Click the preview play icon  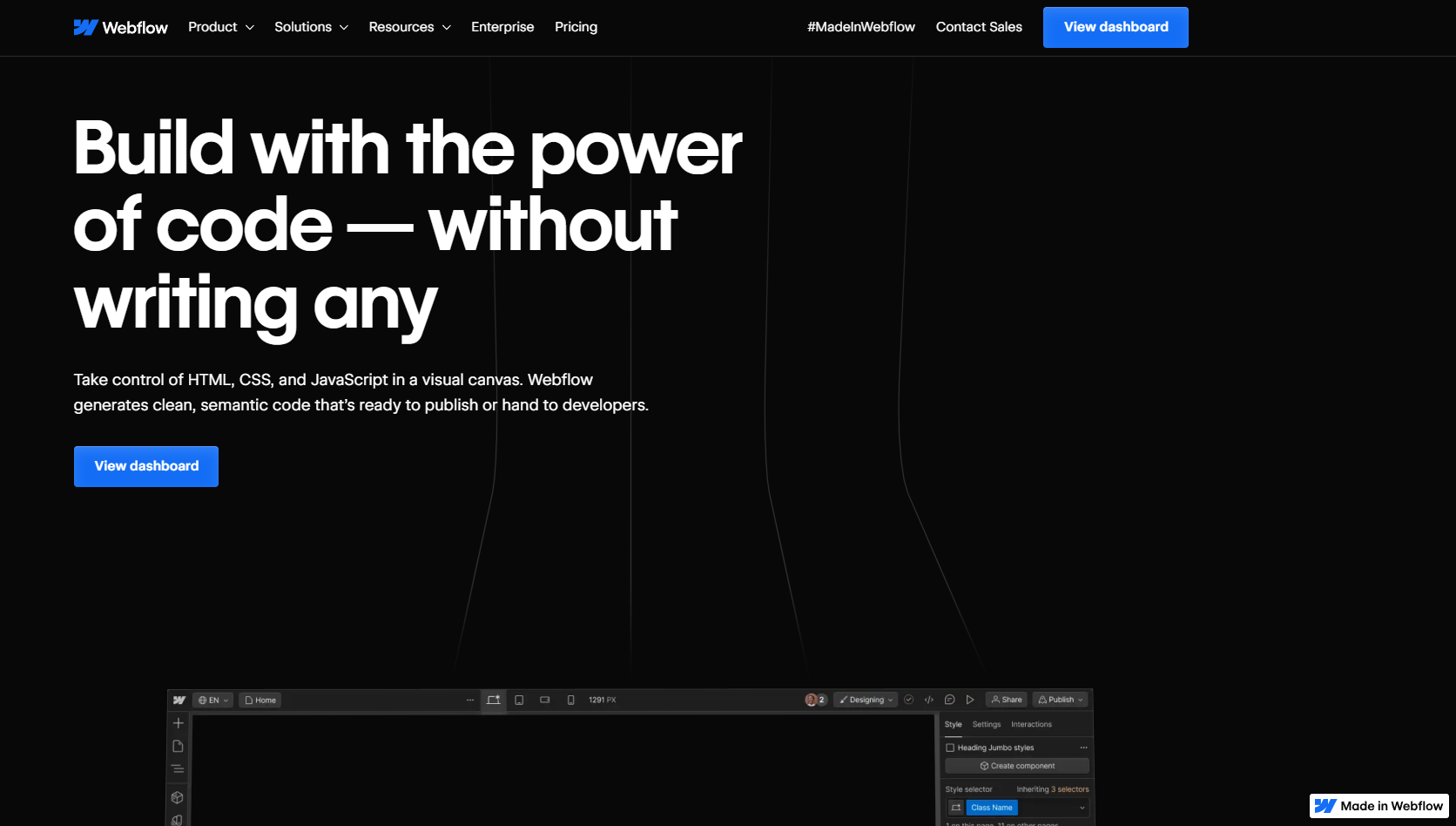coord(970,700)
